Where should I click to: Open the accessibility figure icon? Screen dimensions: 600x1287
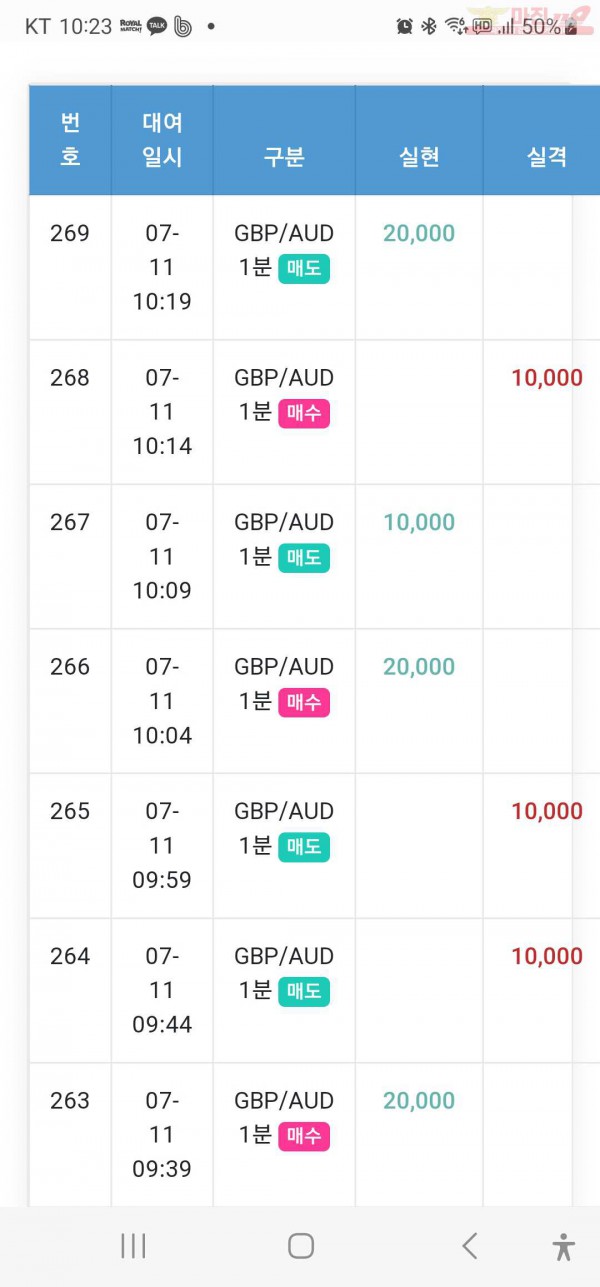564,1246
